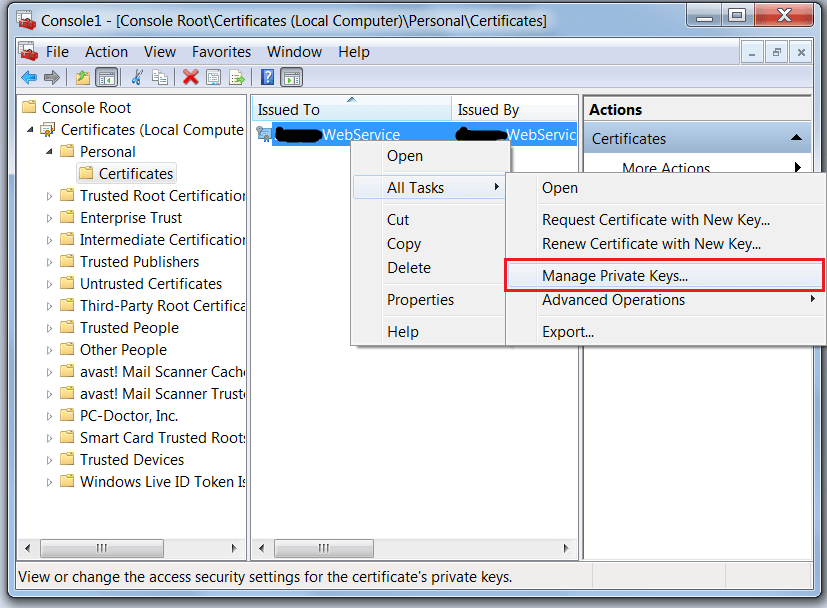Open the More Actions submenu arrow
This screenshot has height=608, width=827.
pyautogui.click(x=798, y=167)
